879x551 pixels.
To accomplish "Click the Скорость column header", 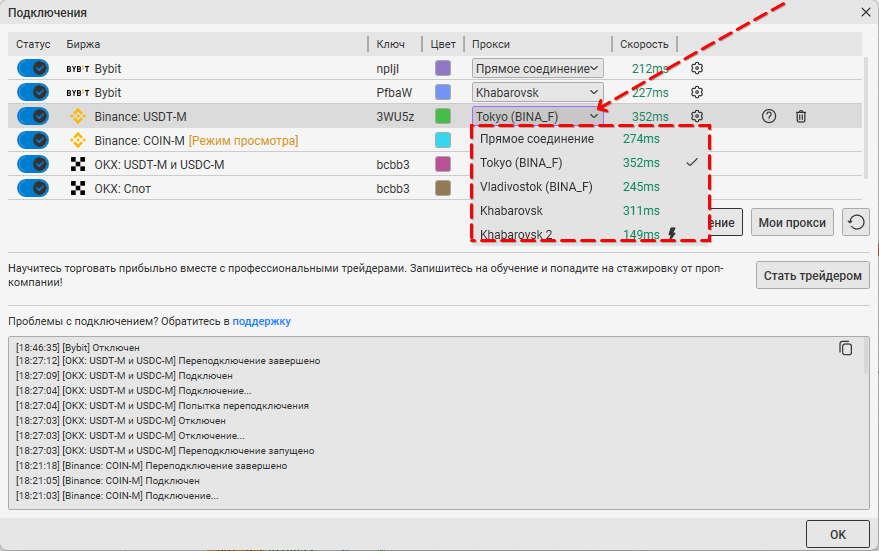I will pyautogui.click(x=644, y=44).
